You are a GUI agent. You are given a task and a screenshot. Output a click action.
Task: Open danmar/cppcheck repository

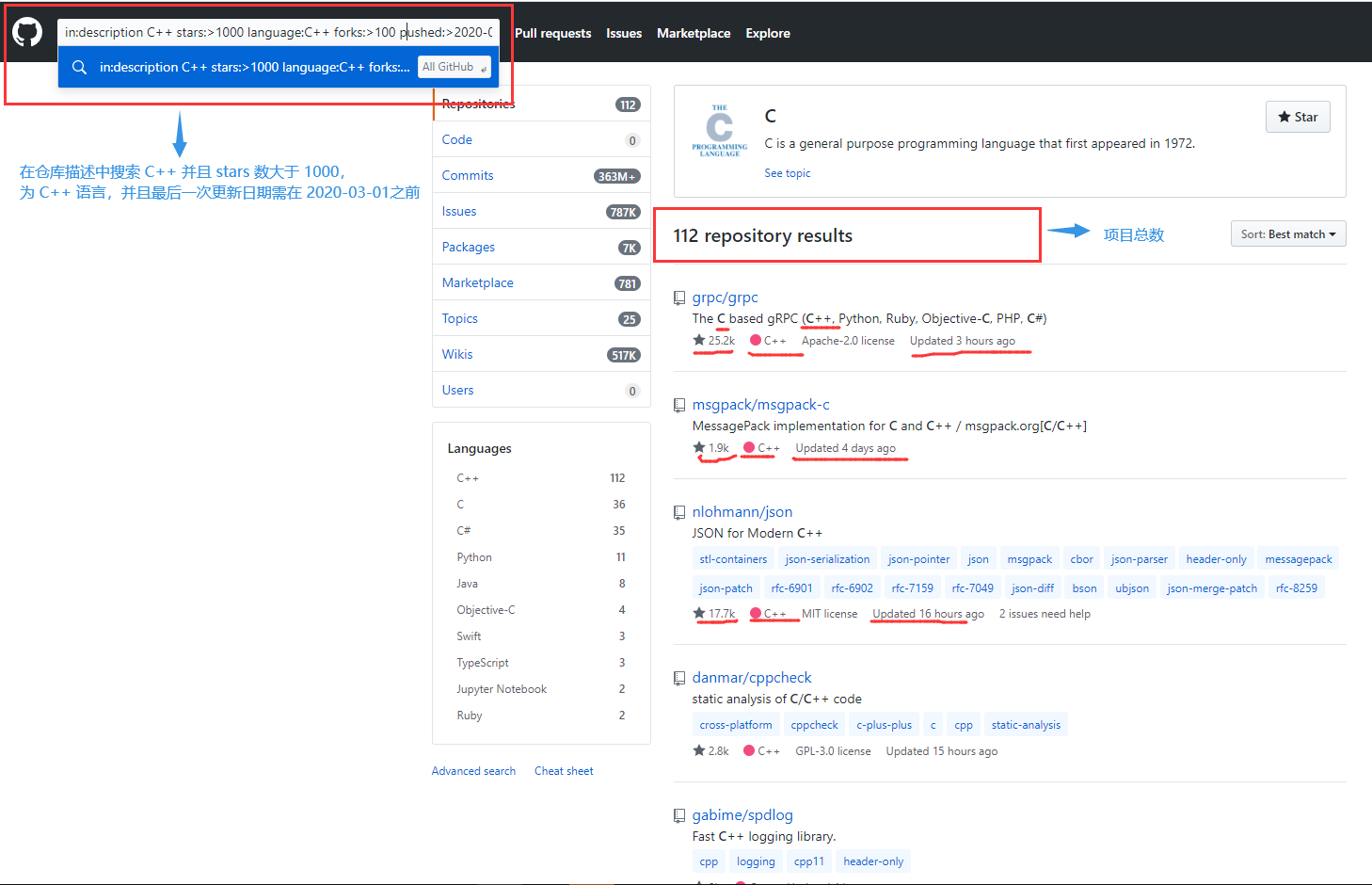(x=751, y=678)
